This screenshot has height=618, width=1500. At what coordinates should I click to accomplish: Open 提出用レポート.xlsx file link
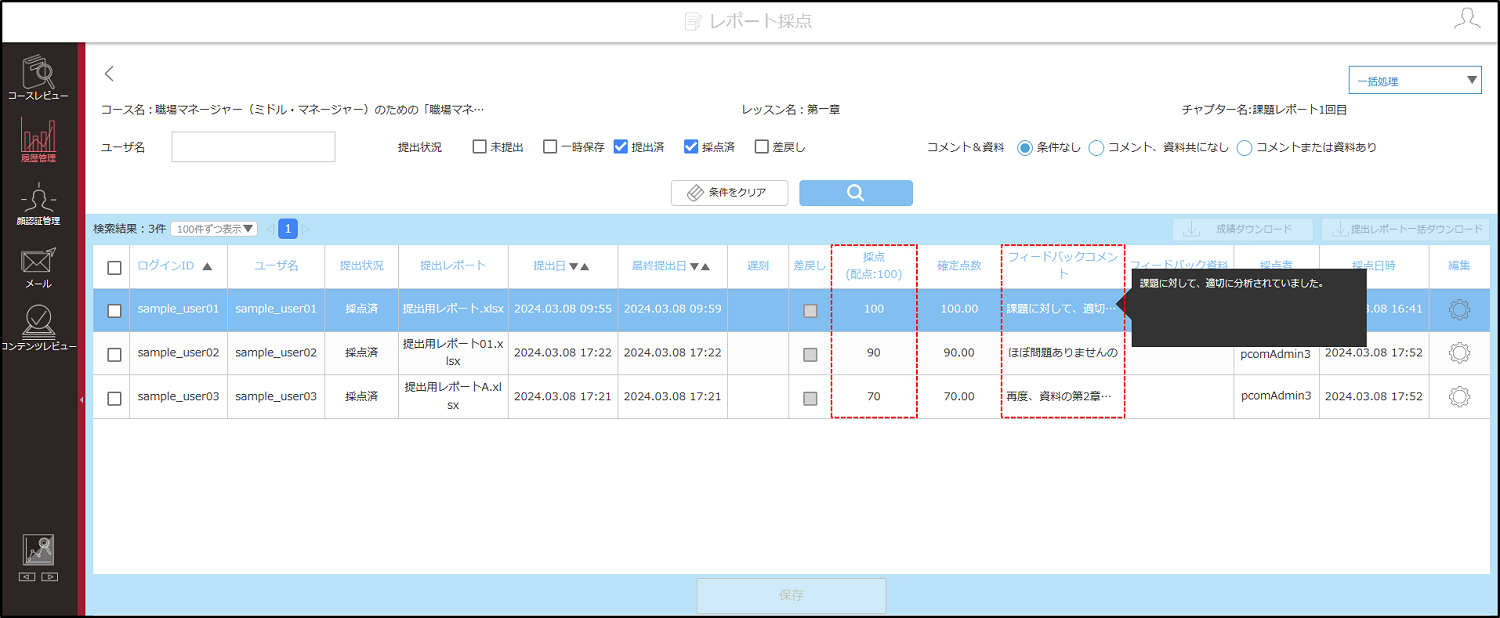tap(453, 309)
